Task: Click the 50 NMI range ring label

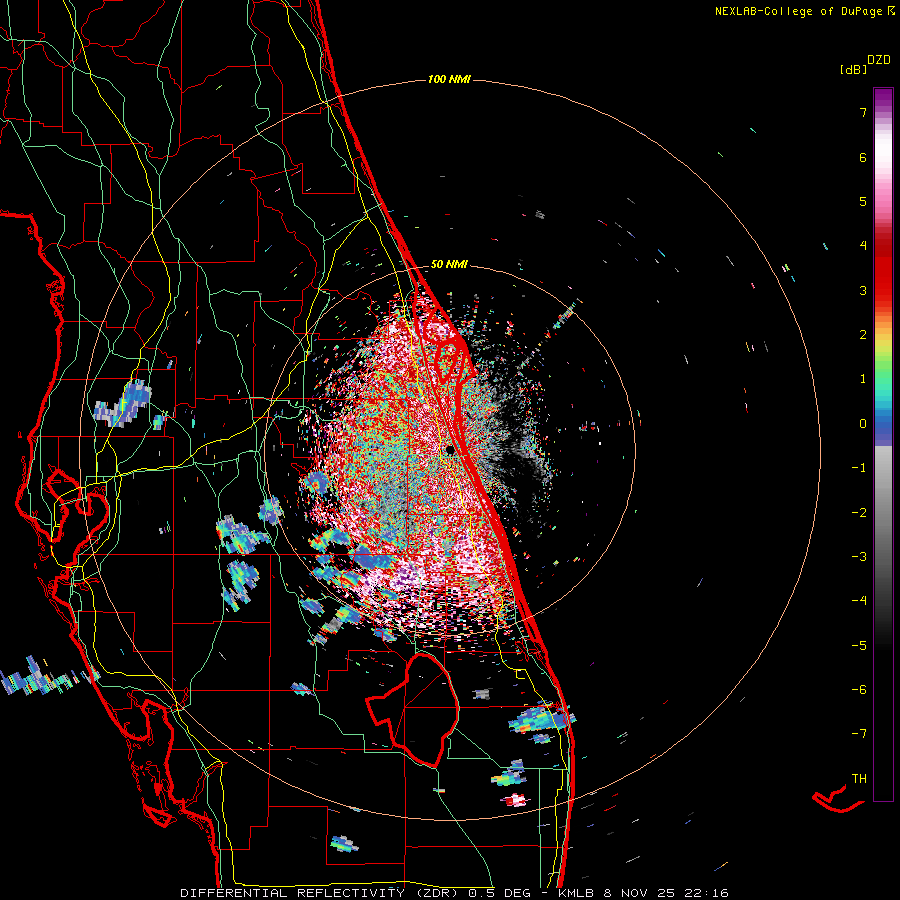Action: tap(449, 264)
